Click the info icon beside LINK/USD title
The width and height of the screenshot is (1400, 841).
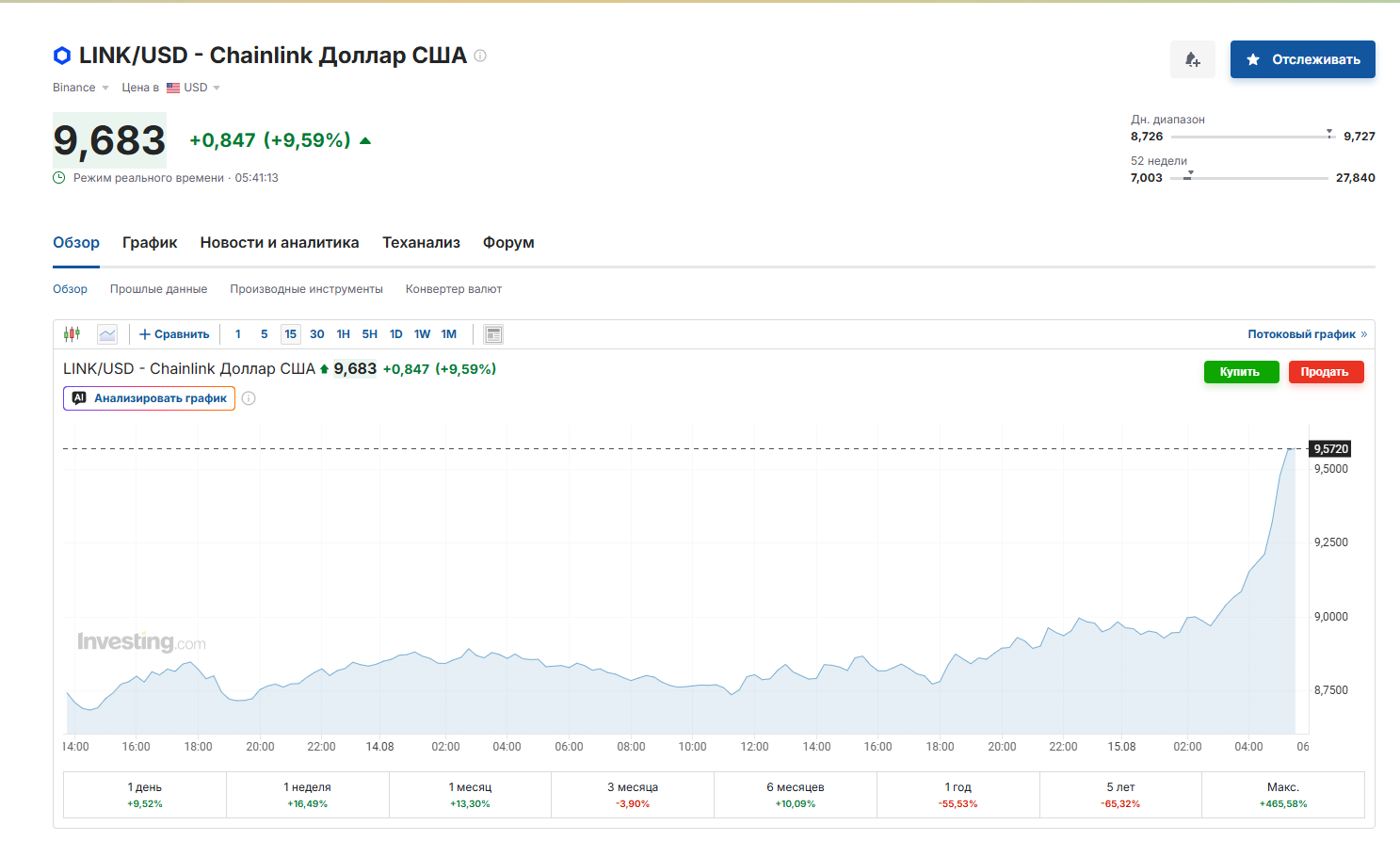pyautogui.click(x=480, y=56)
